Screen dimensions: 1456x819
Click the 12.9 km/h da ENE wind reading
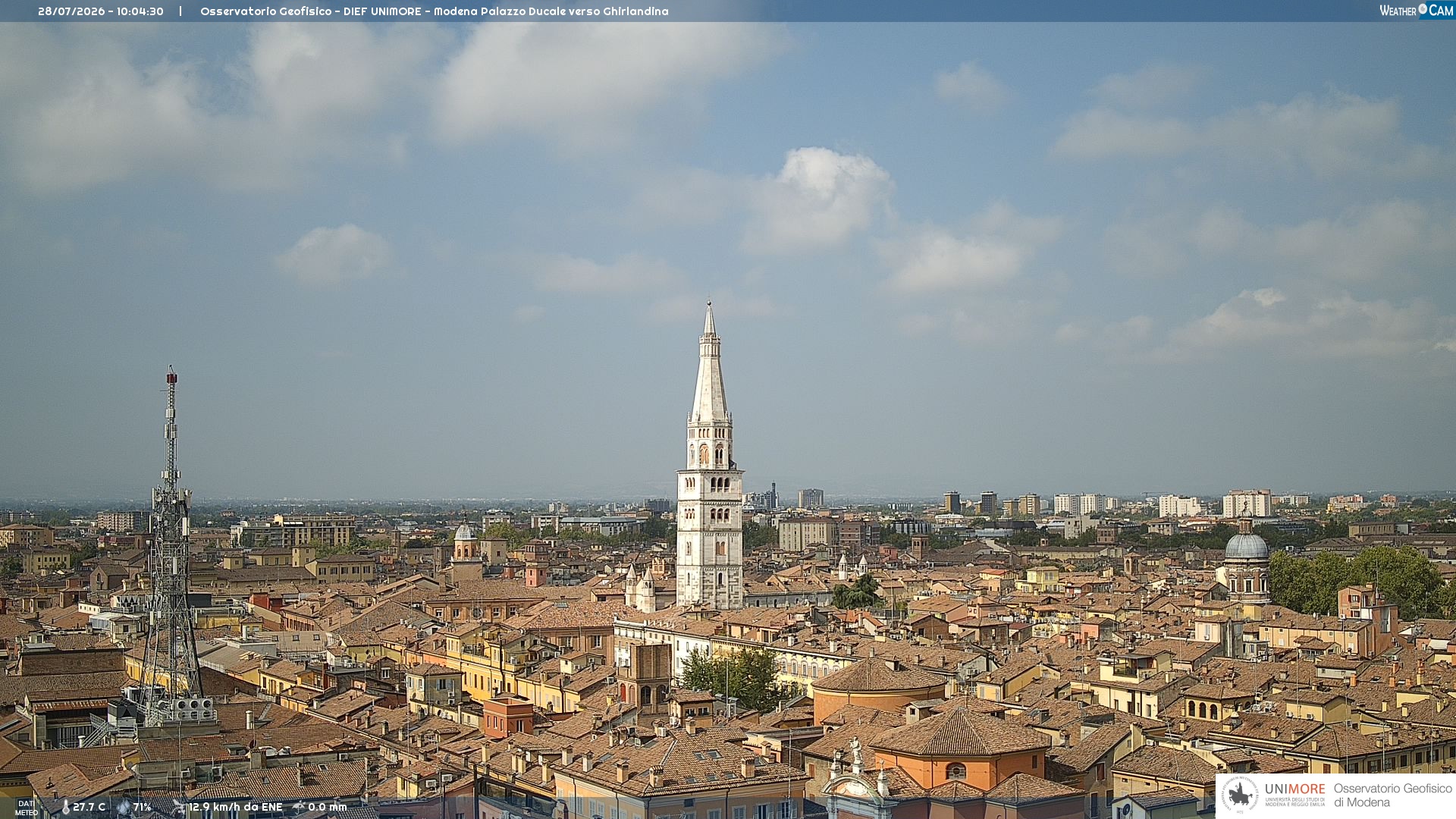(236, 807)
